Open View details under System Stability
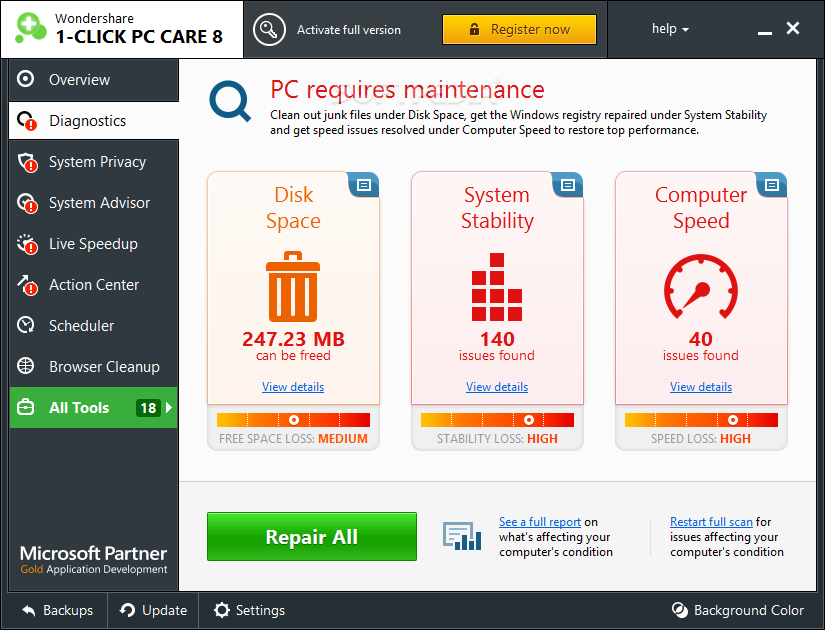 tap(497, 387)
